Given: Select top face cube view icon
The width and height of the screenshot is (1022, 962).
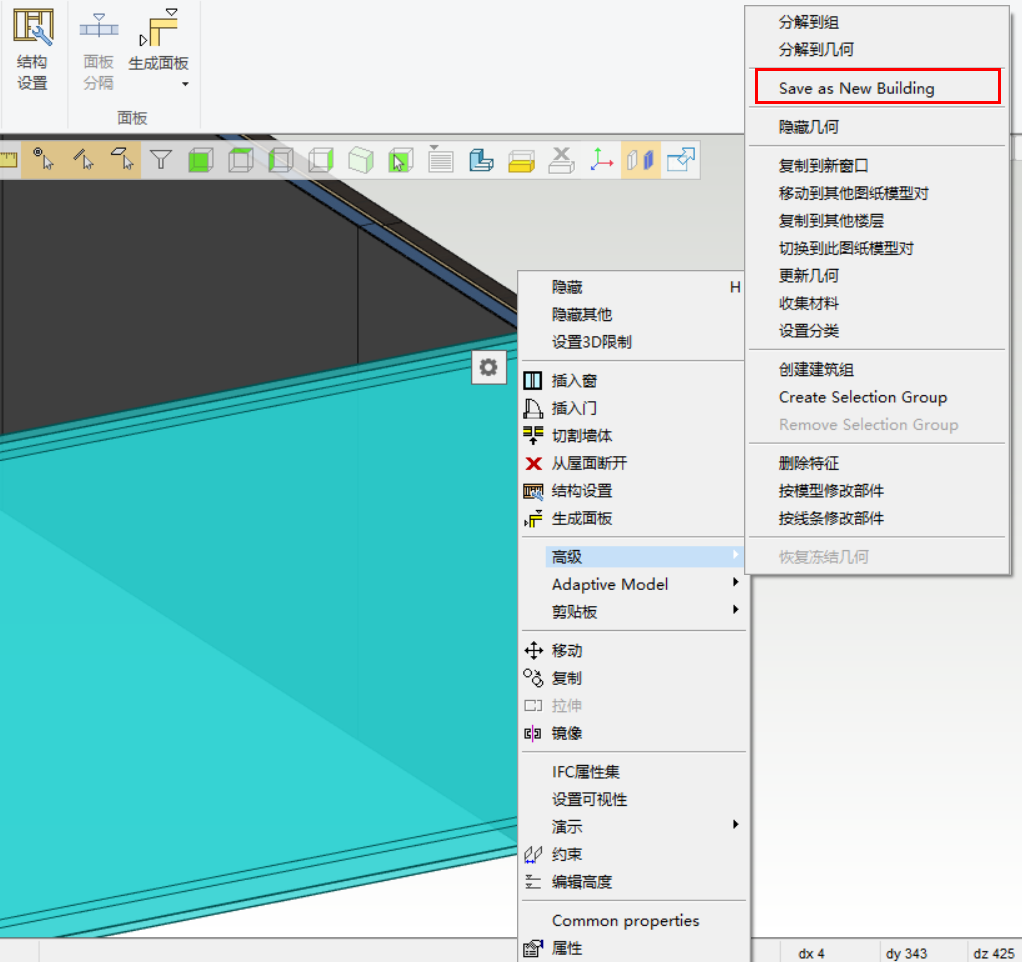Looking at the screenshot, I should pos(241,160).
